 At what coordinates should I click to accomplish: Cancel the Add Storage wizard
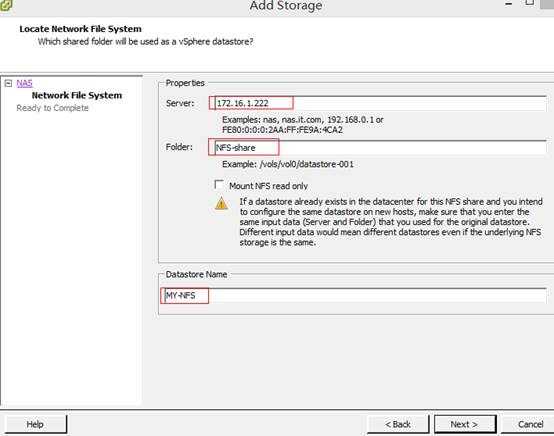[x=529, y=424]
